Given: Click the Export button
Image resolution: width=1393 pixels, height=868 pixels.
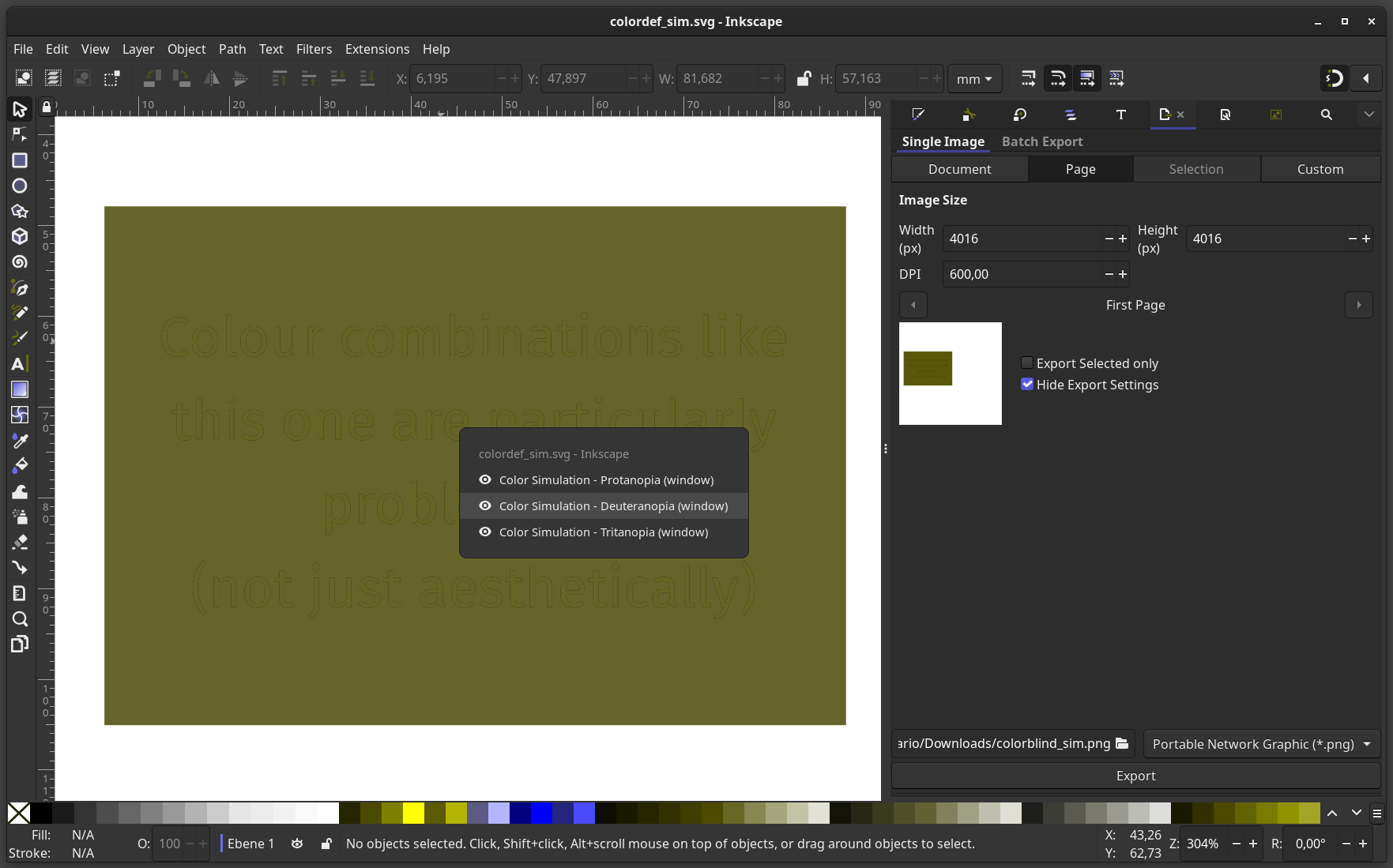Looking at the screenshot, I should (x=1135, y=776).
